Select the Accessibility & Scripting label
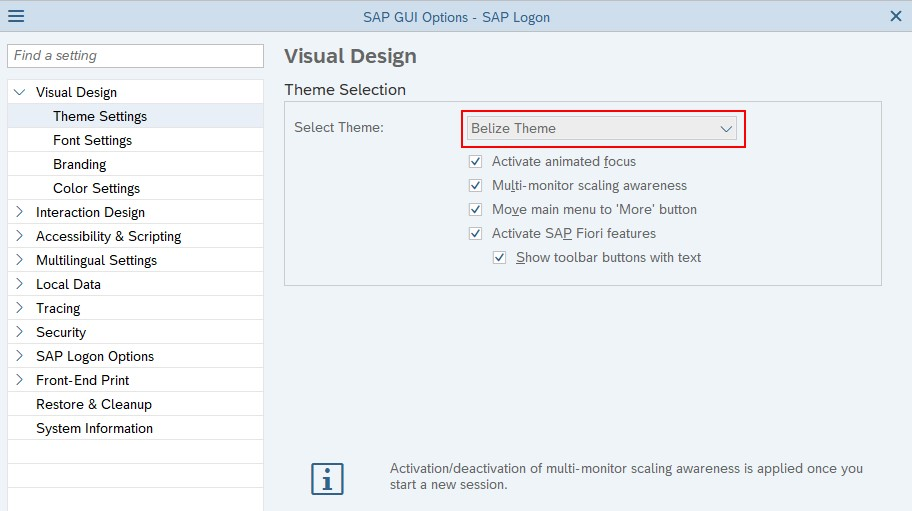The image size is (912, 511). [108, 237]
